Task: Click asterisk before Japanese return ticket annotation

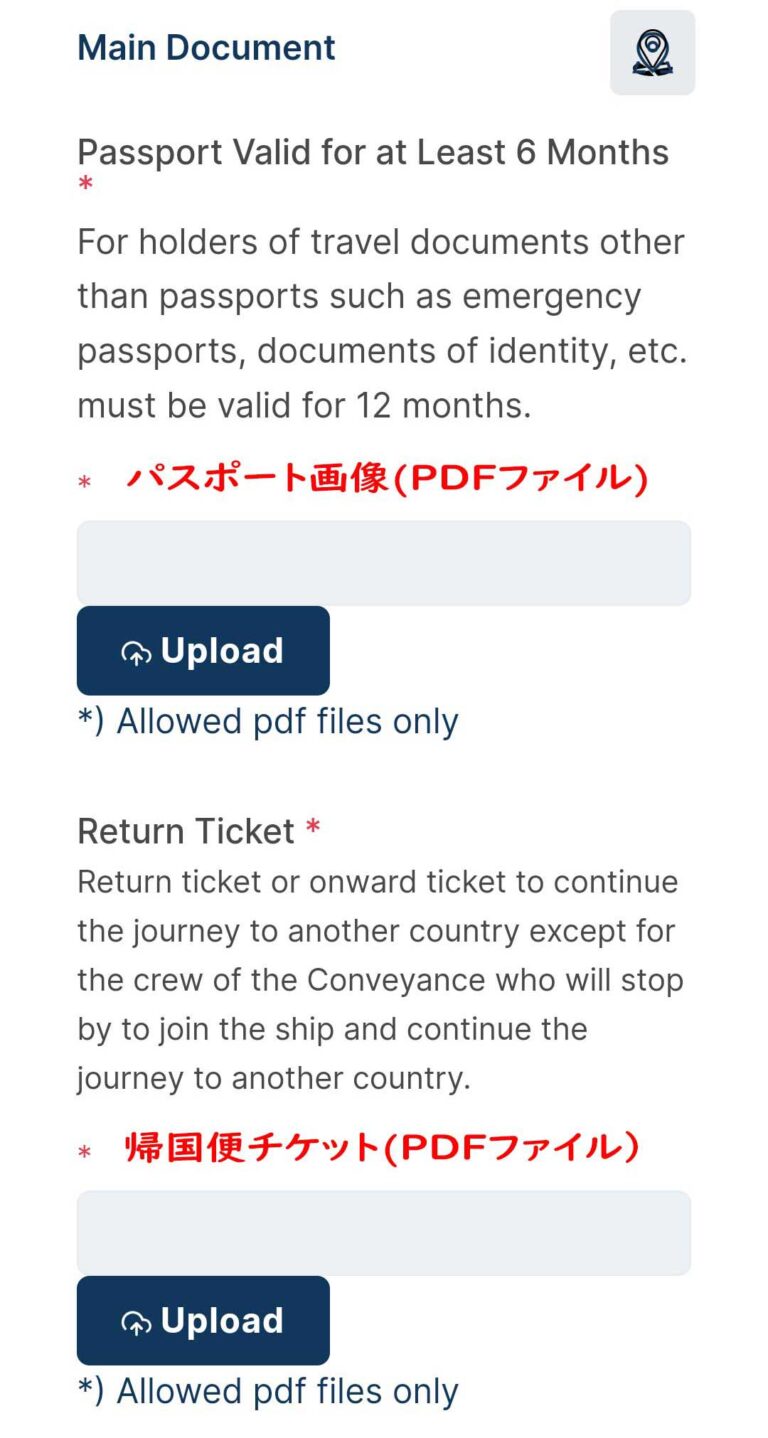Action: click(x=85, y=1153)
